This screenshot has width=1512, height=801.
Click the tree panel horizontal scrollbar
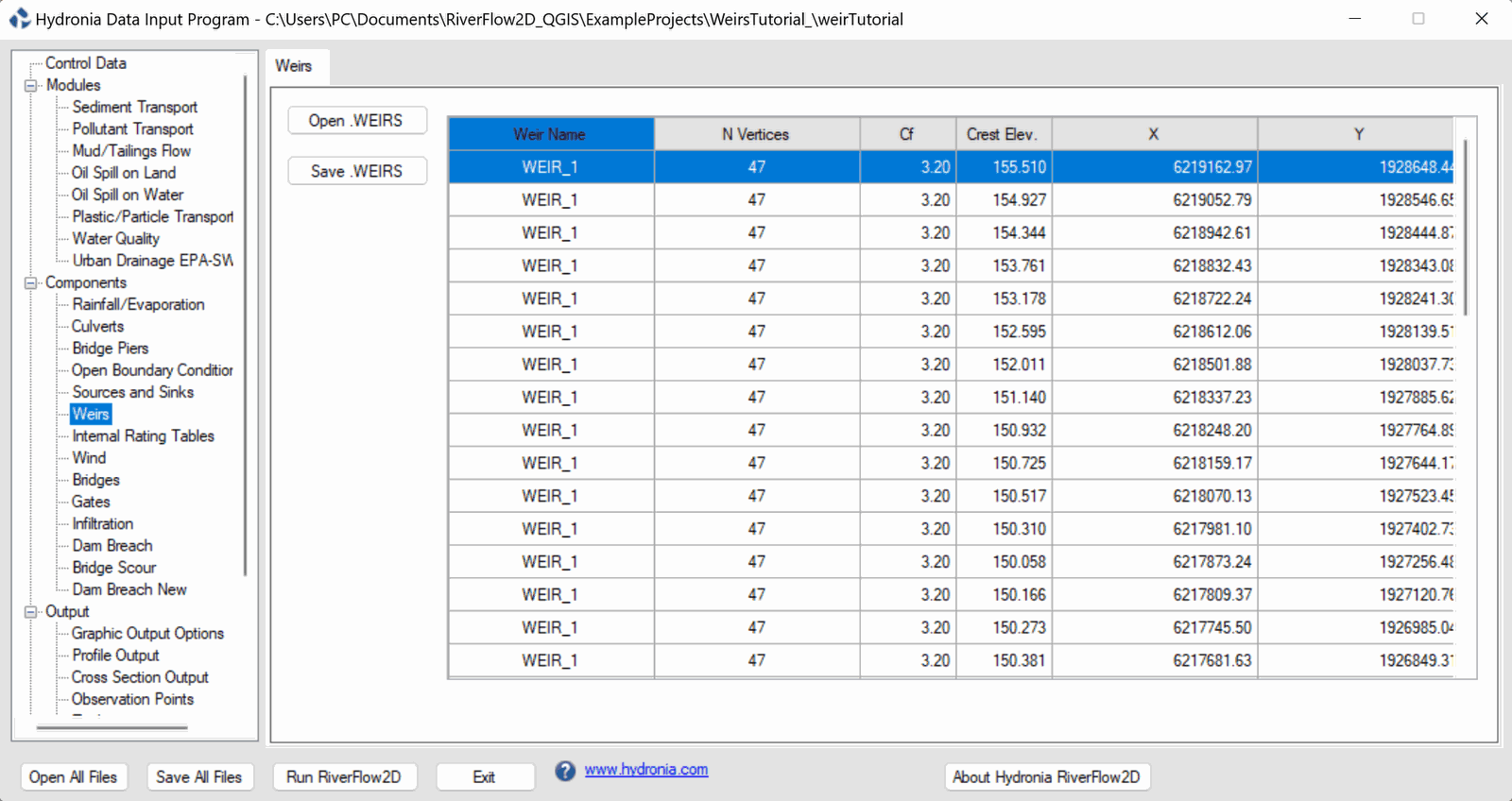(112, 727)
